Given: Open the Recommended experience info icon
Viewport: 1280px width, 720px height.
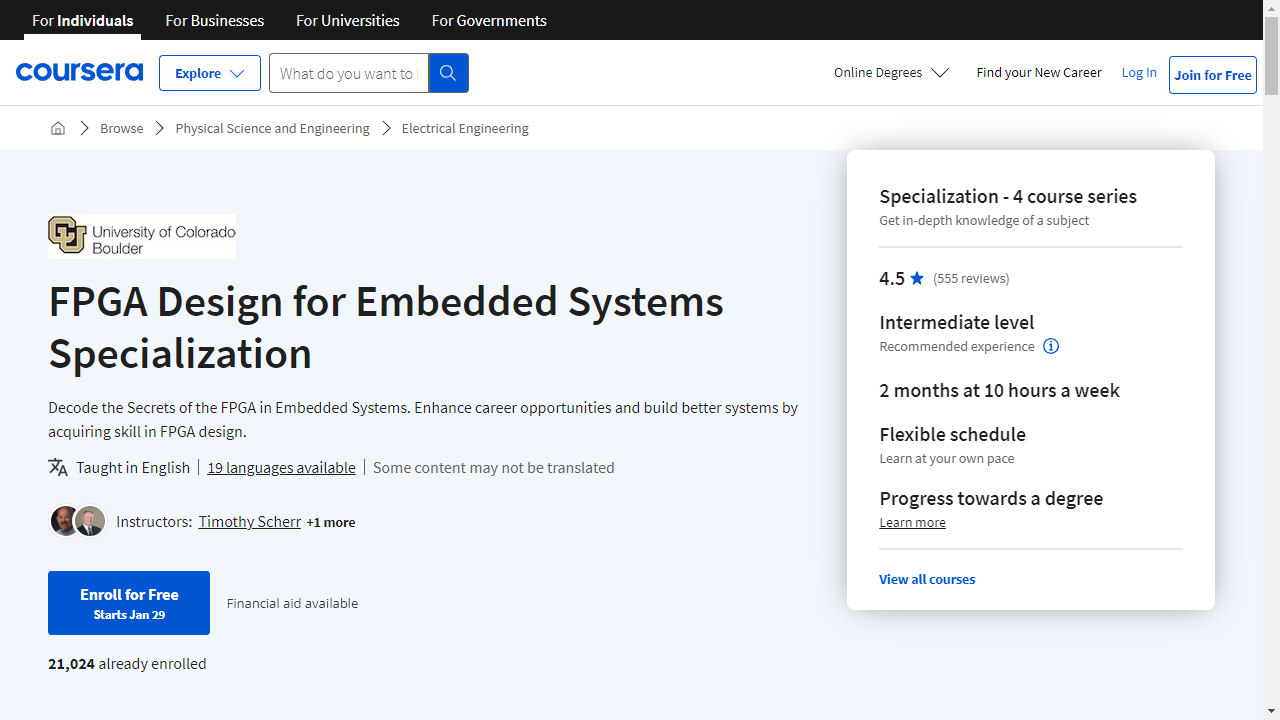Looking at the screenshot, I should [1051, 346].
